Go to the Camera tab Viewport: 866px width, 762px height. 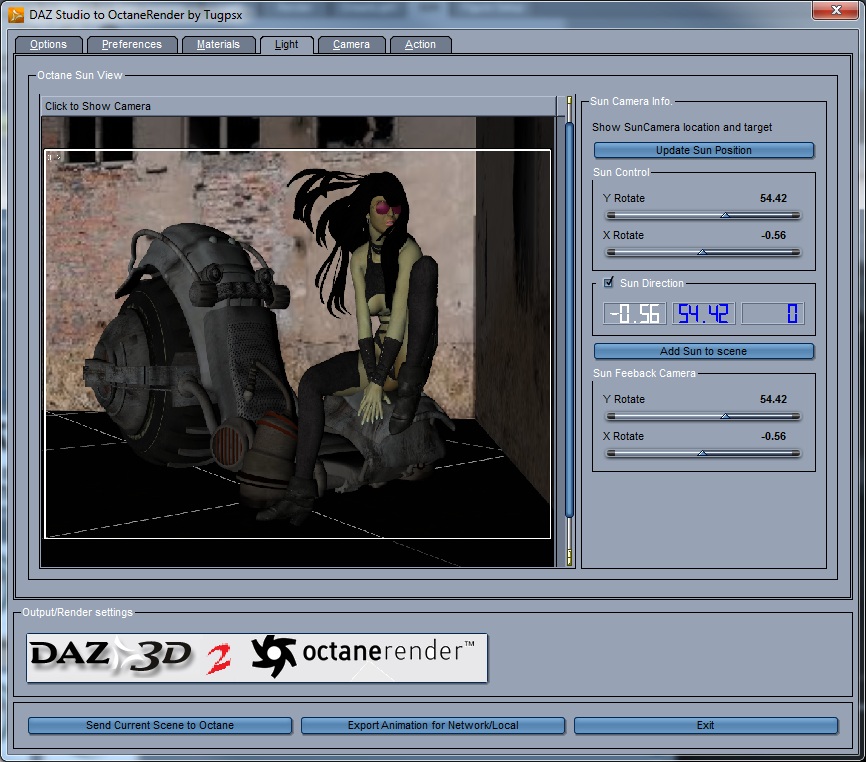point(351,45)
